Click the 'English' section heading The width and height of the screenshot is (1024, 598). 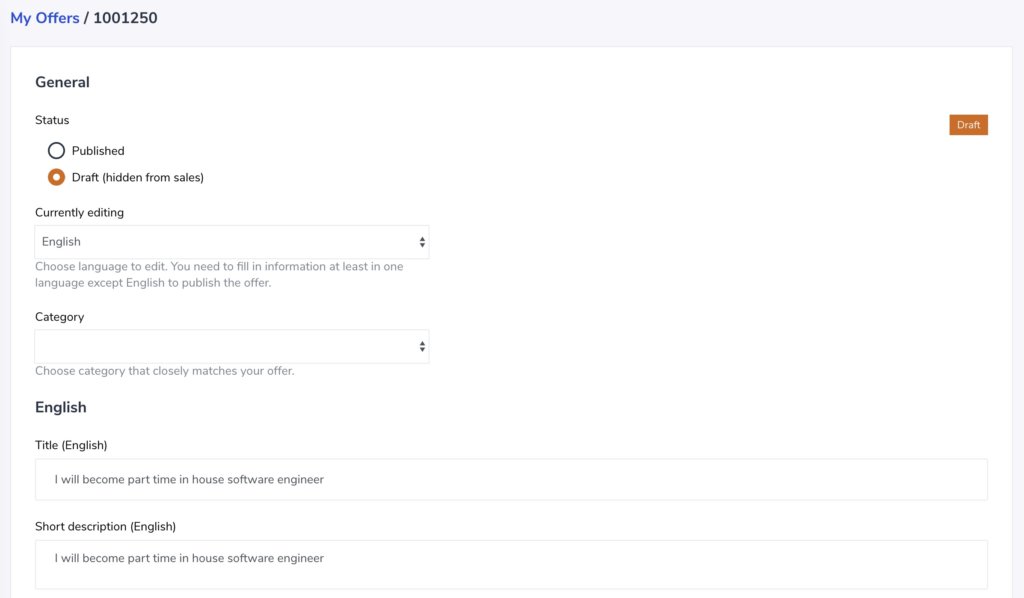pos(61,407)
